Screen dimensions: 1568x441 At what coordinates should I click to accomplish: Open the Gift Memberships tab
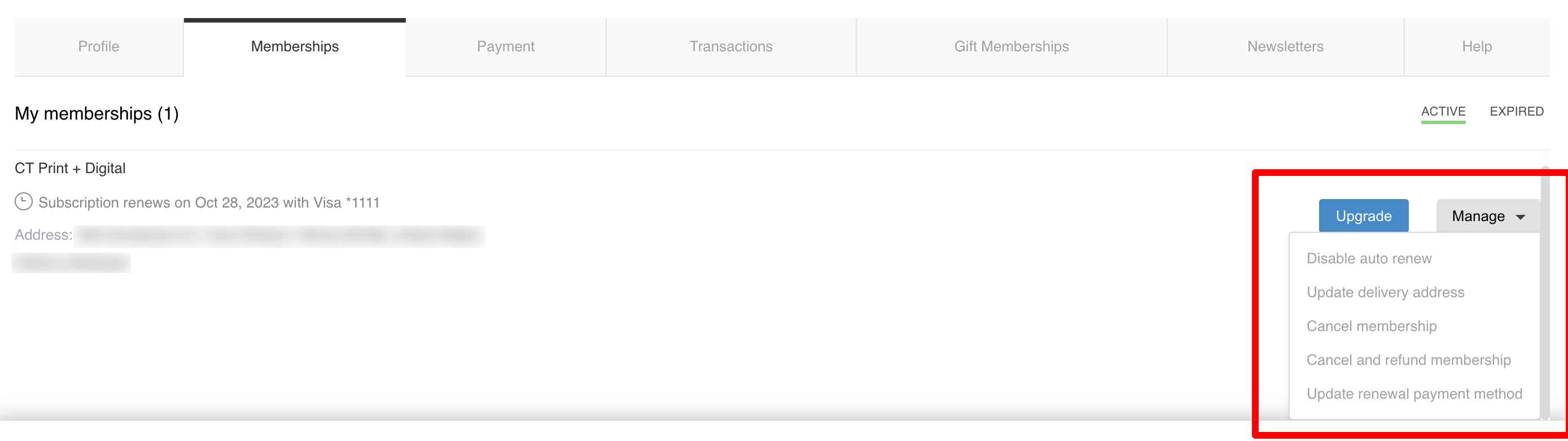(1011, 47)
